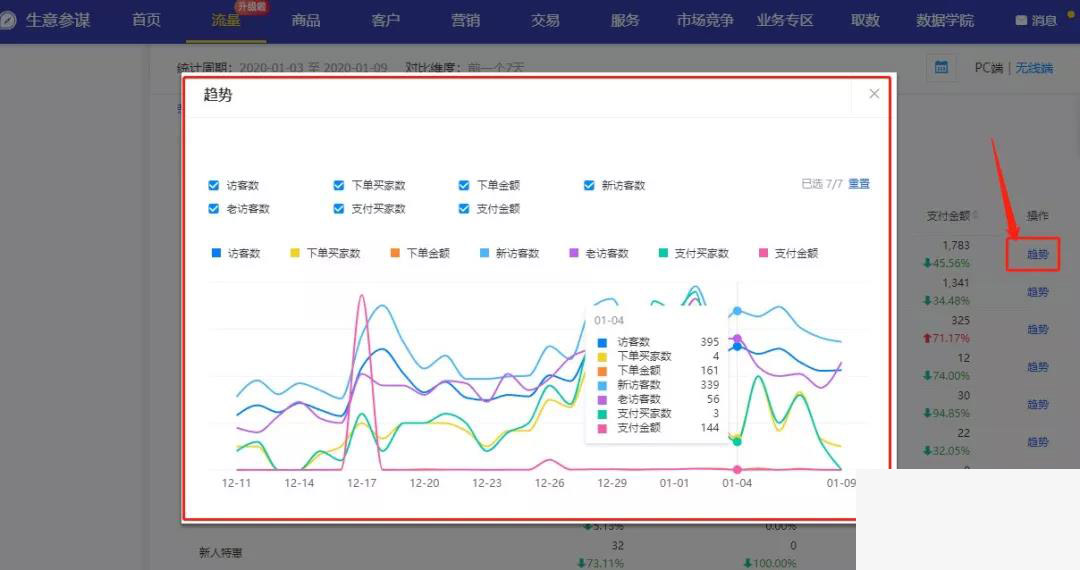1080x570 pixels.
Task: Toggle 支付买家数 legend series marker
Action: tap(663, 253)
